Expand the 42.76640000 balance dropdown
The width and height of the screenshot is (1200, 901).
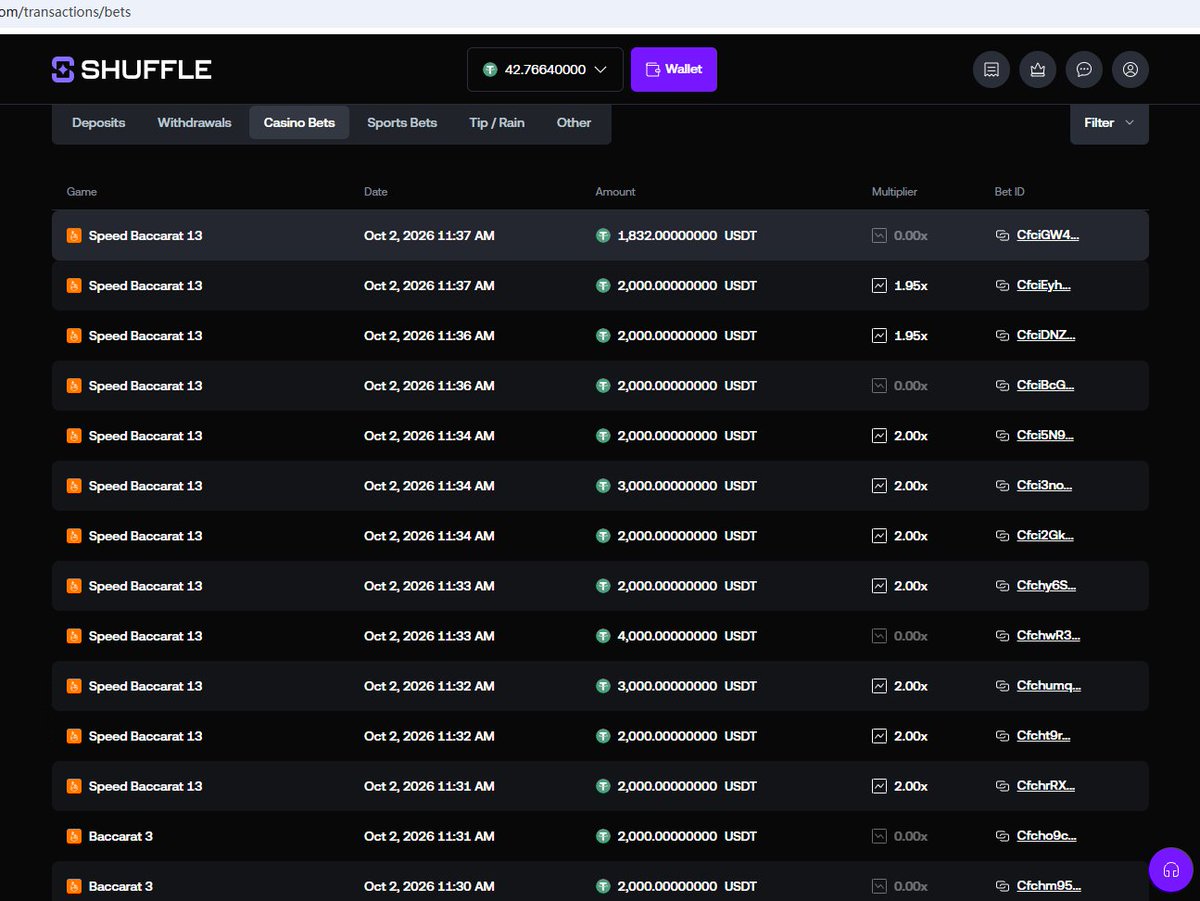click(x=545, y=70)
